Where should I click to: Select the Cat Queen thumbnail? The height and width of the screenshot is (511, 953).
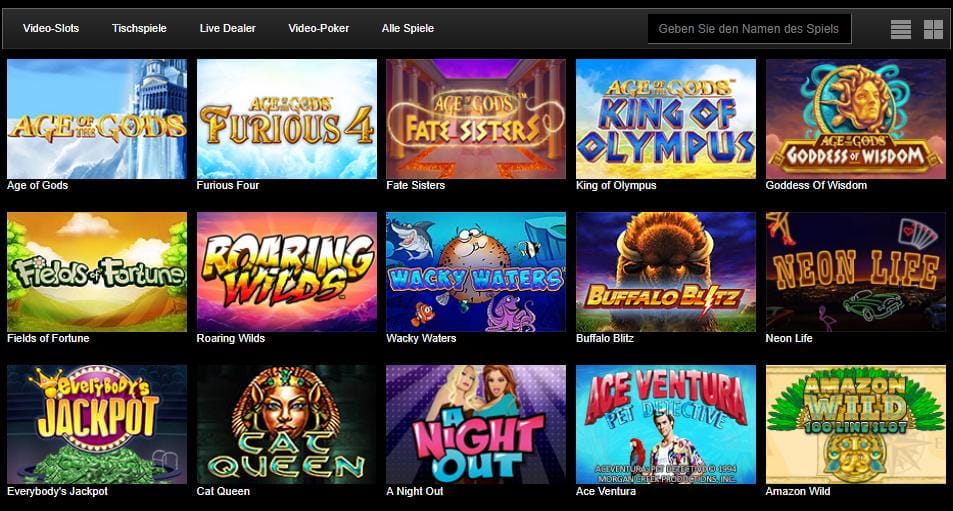[x=287, y=425]
